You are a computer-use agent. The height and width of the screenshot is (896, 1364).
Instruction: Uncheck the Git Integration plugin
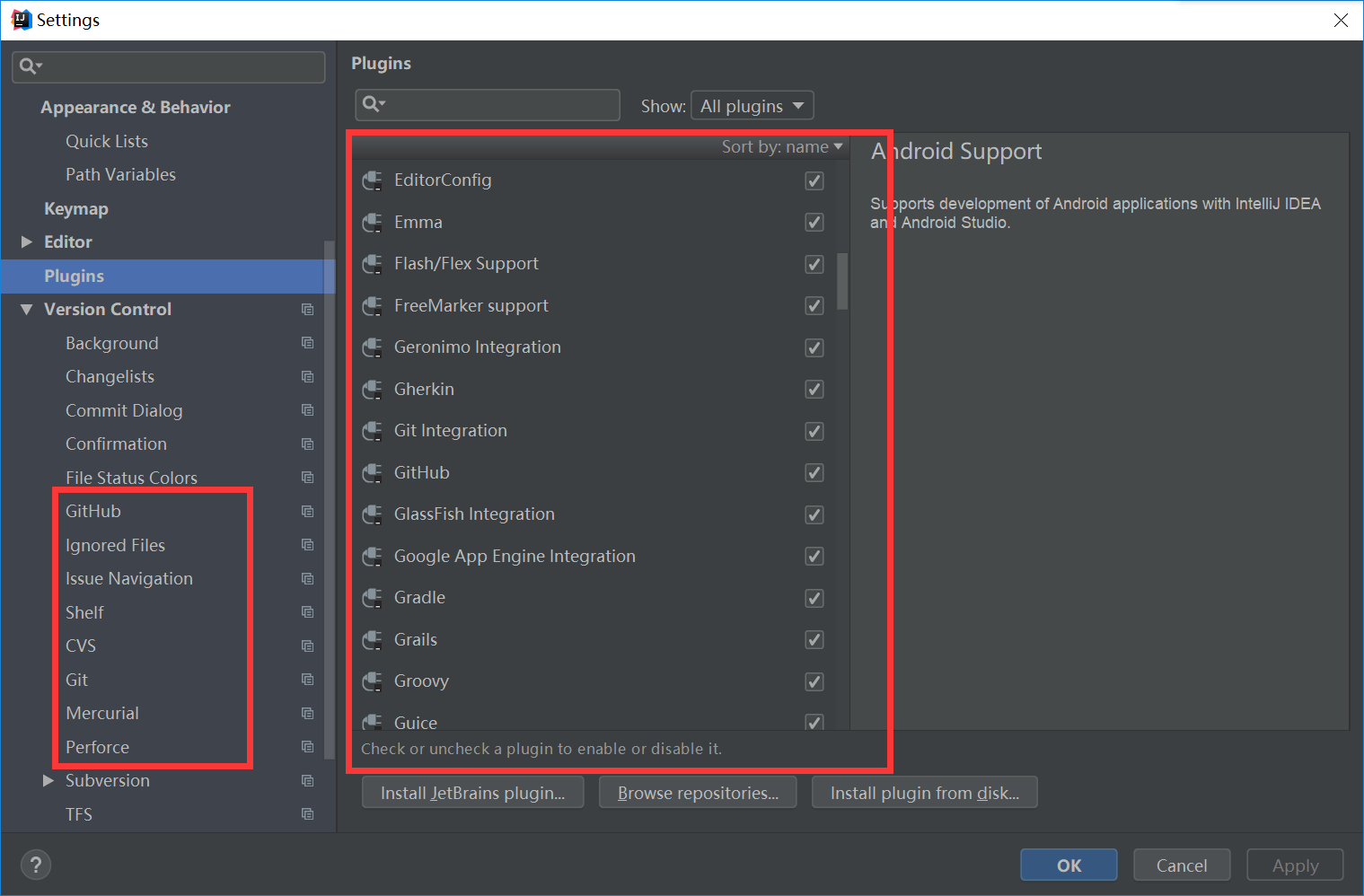pos(814,431)
